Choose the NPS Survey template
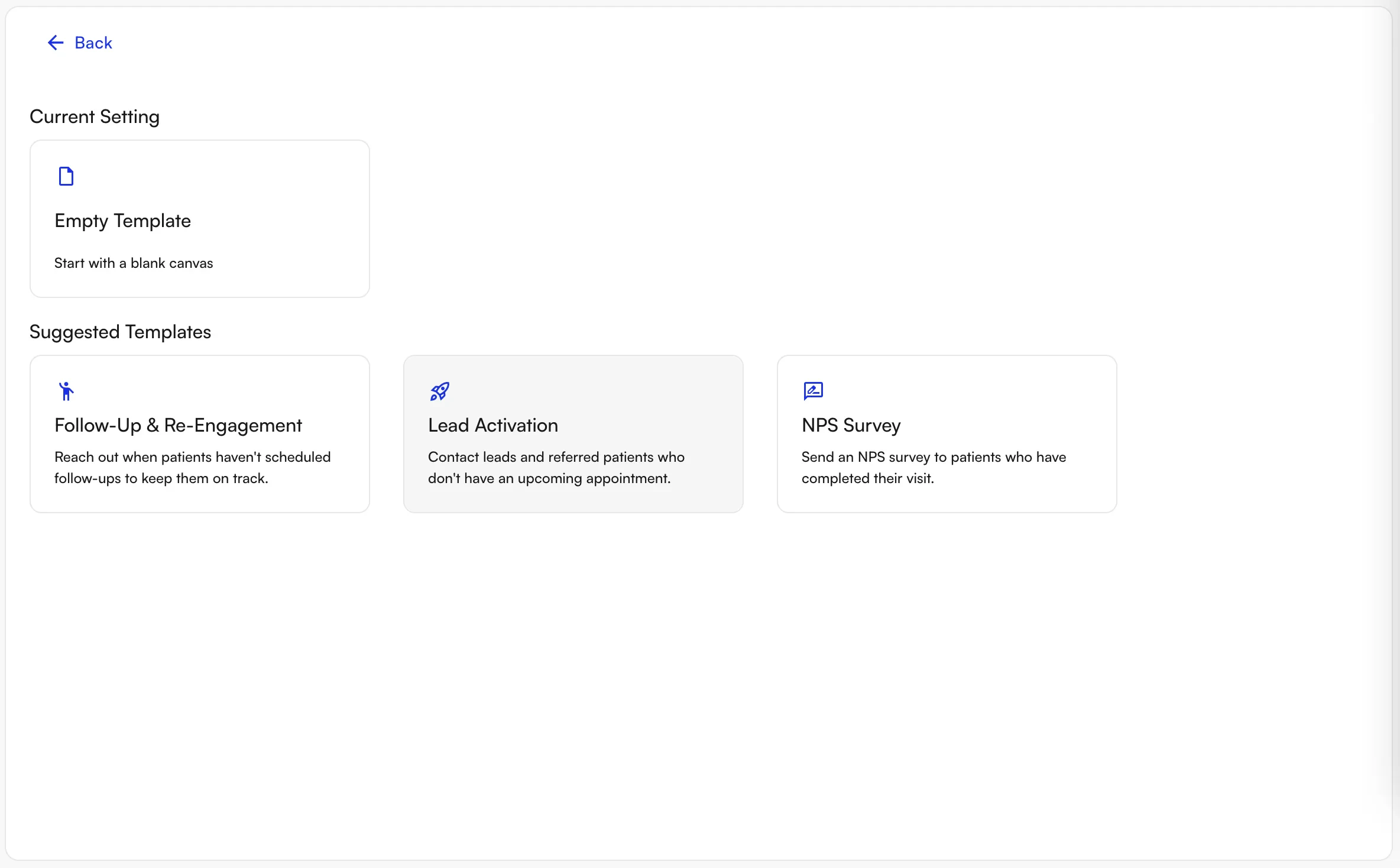This screenshot has width=1400, height=868. [946, 433]
